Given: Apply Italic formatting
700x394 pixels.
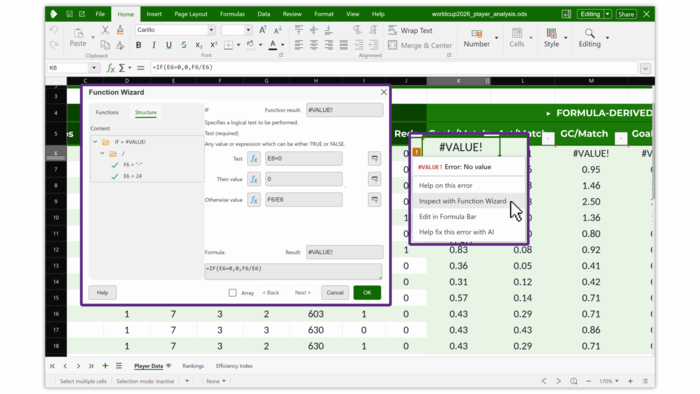Looking at the screenshot, I should (154, 45).
